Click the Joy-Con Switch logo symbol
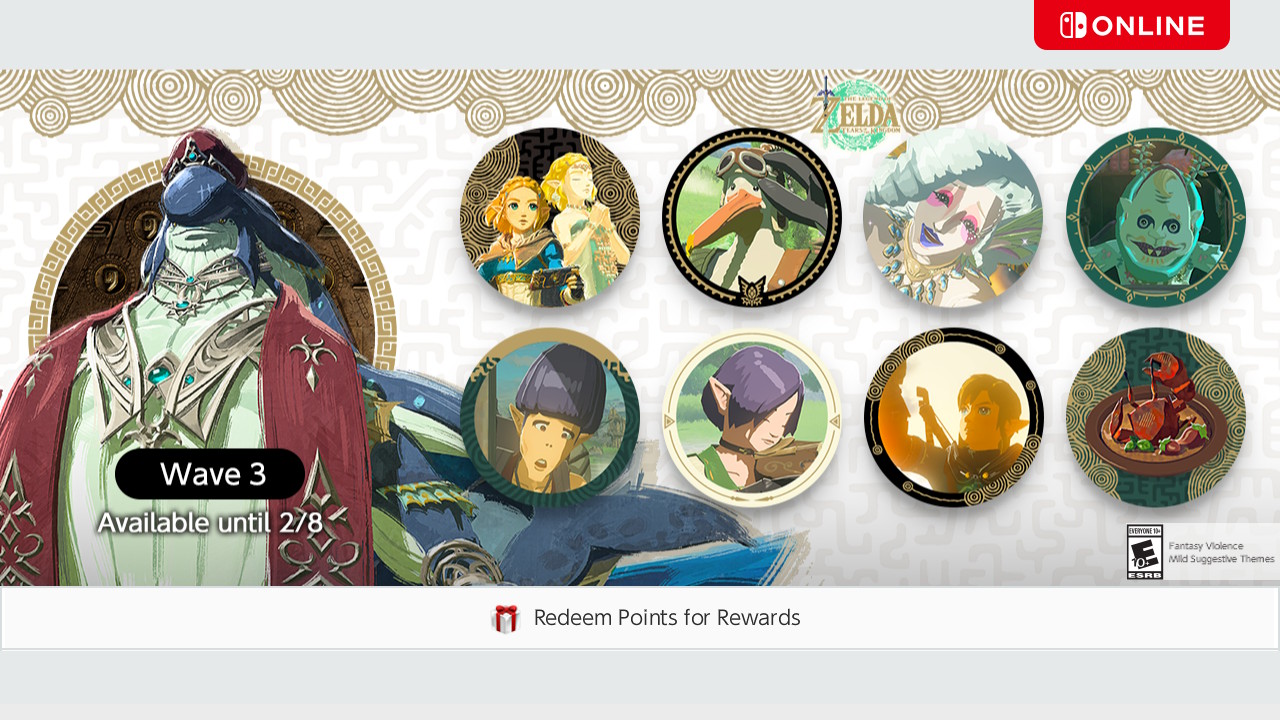Viewport: 1280px width, 720px height. tap(1073, 25)
